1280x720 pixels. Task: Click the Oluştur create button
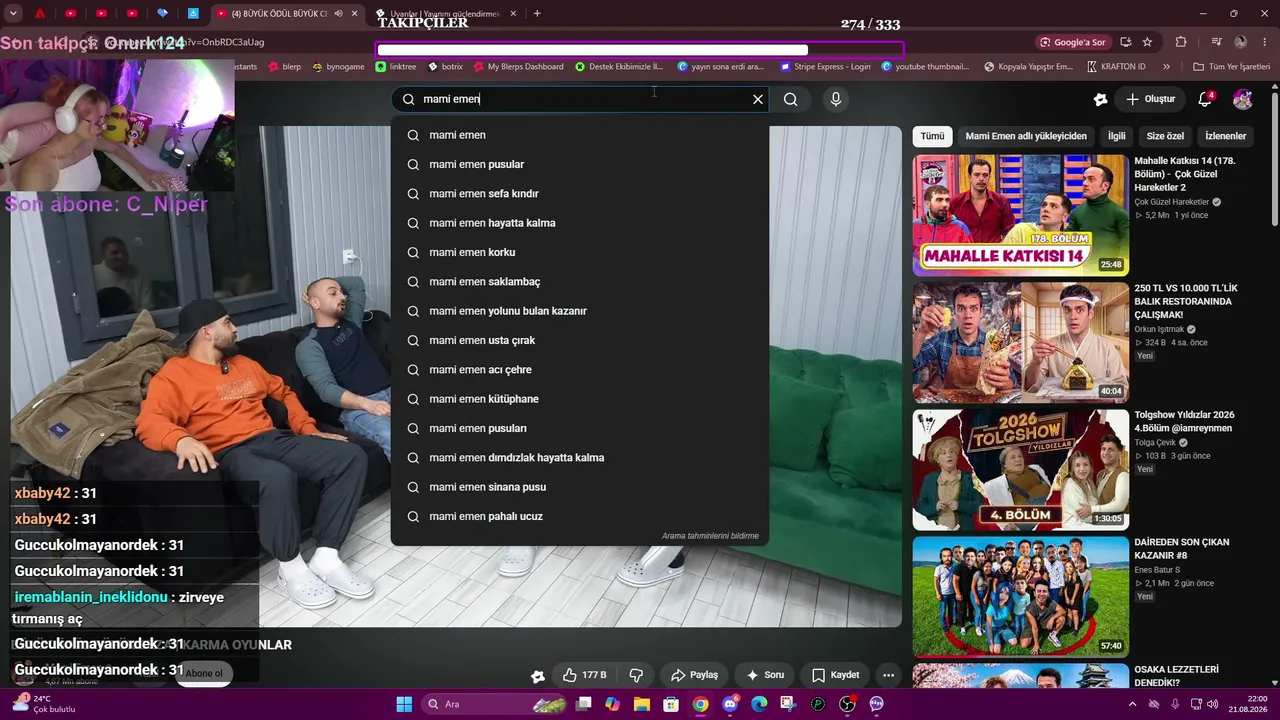point(1150,99)
